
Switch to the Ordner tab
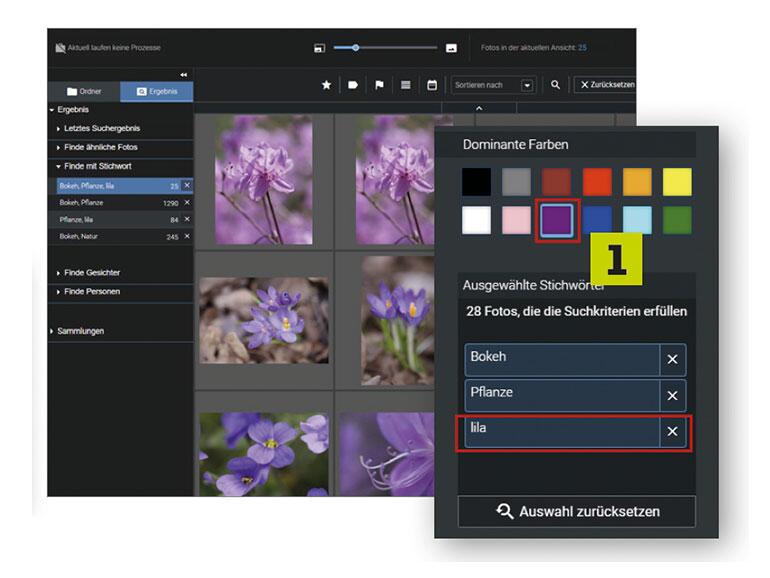(x=84, y=92)
